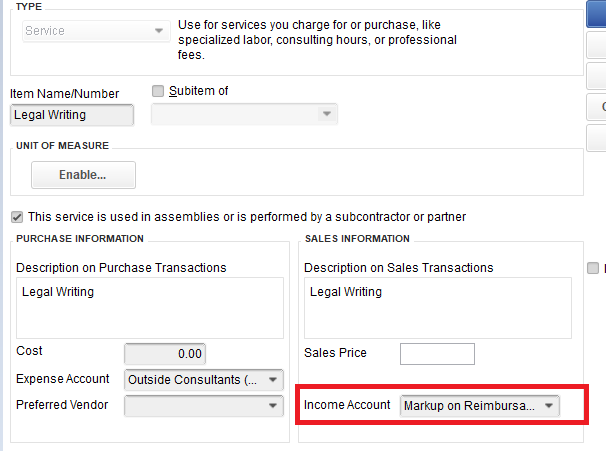Click into the Item Name/Number field
This screenshot has width=606, height=451.
pyautogui.click(x=71, y=115)
